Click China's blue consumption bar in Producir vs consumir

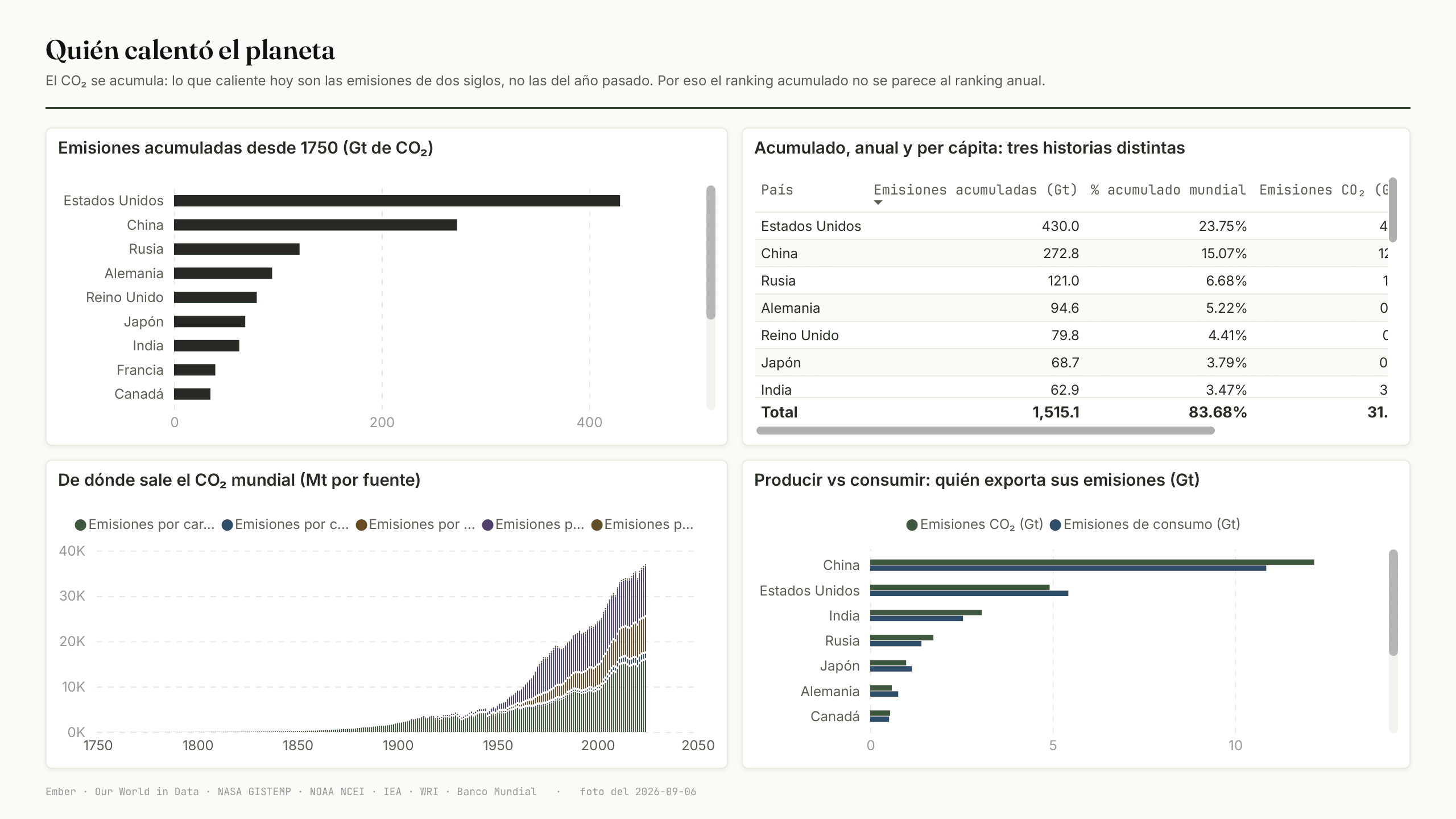(1068, 568)
